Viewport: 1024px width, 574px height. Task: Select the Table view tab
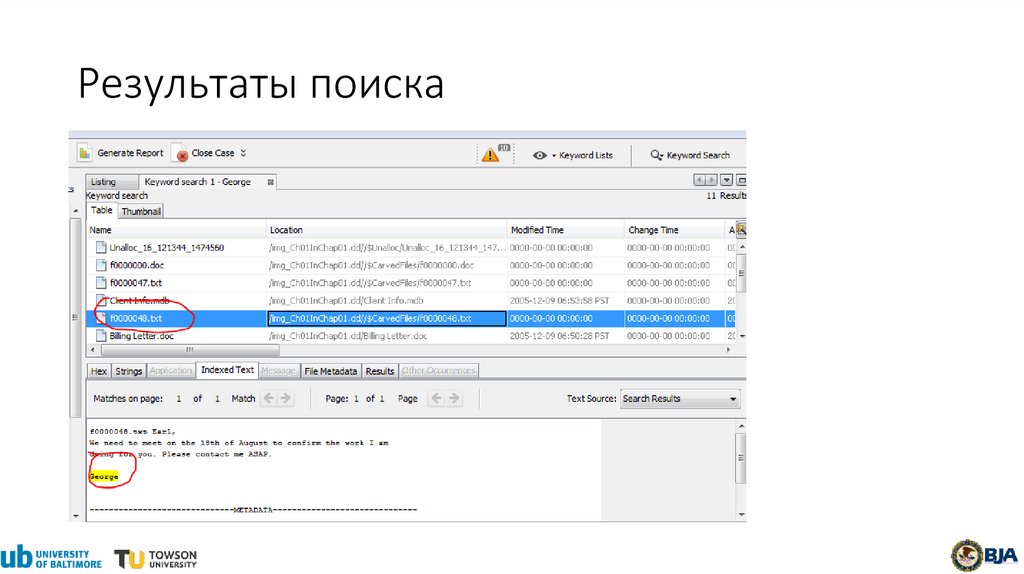(x=101, y=210)
